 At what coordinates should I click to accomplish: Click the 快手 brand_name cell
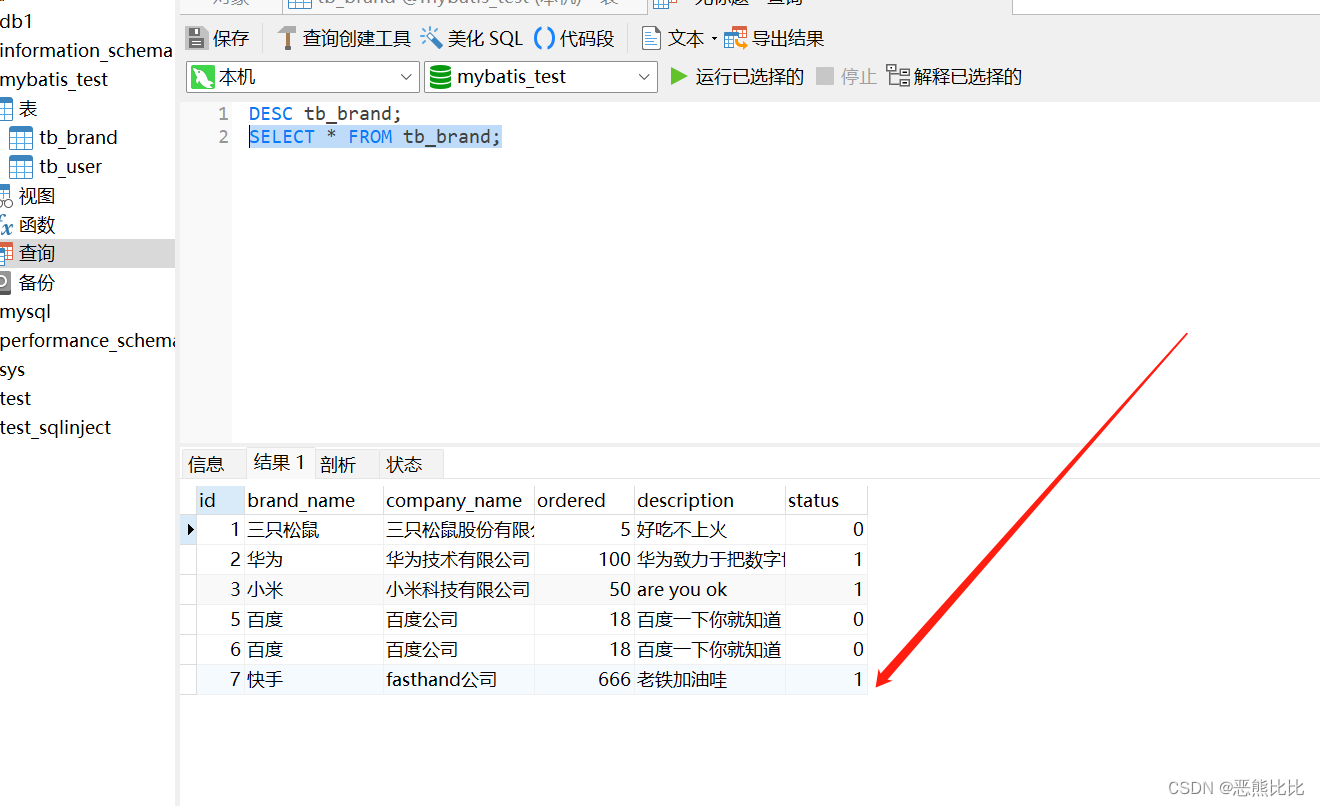(x=314, y=679)
